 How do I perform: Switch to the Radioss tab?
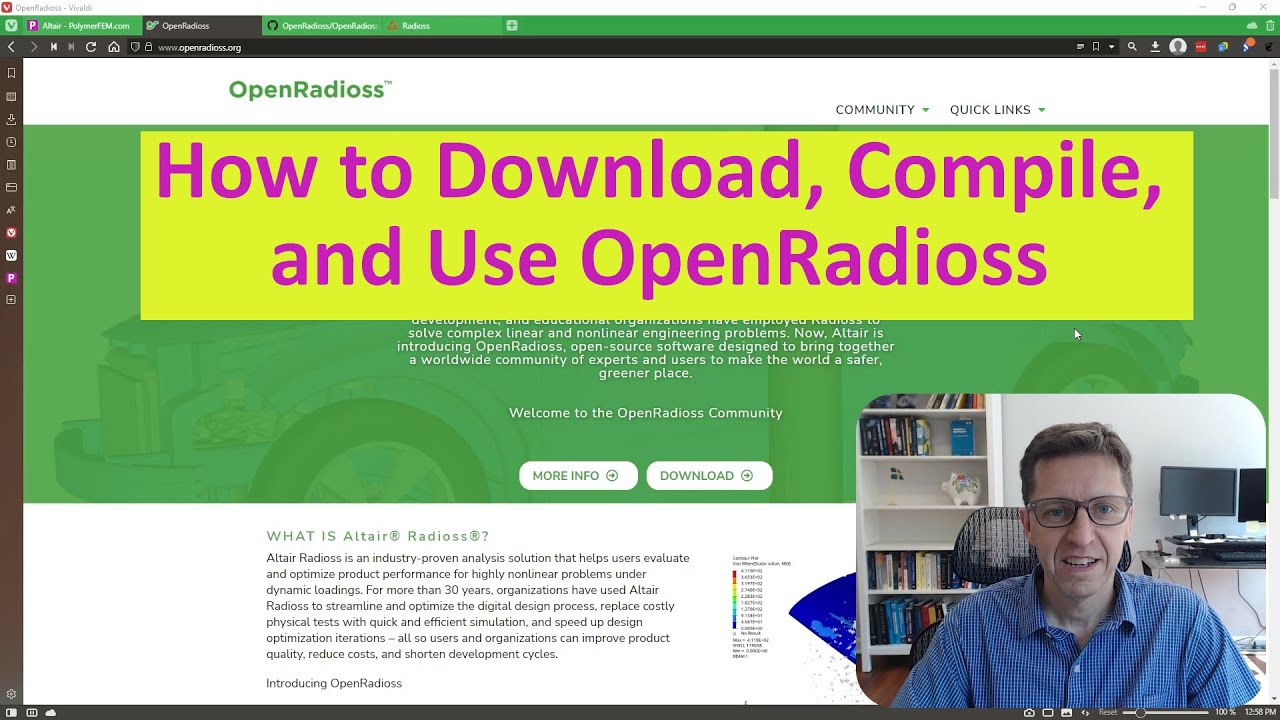(x=440, y=26)
